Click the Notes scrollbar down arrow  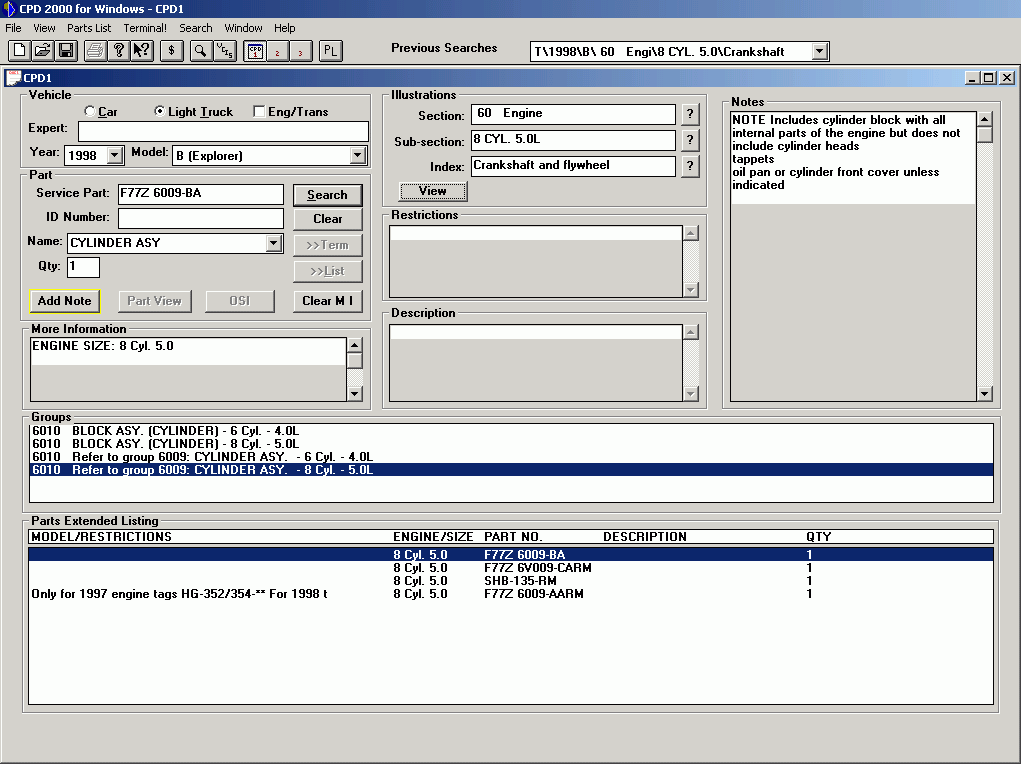coord(985,393)
